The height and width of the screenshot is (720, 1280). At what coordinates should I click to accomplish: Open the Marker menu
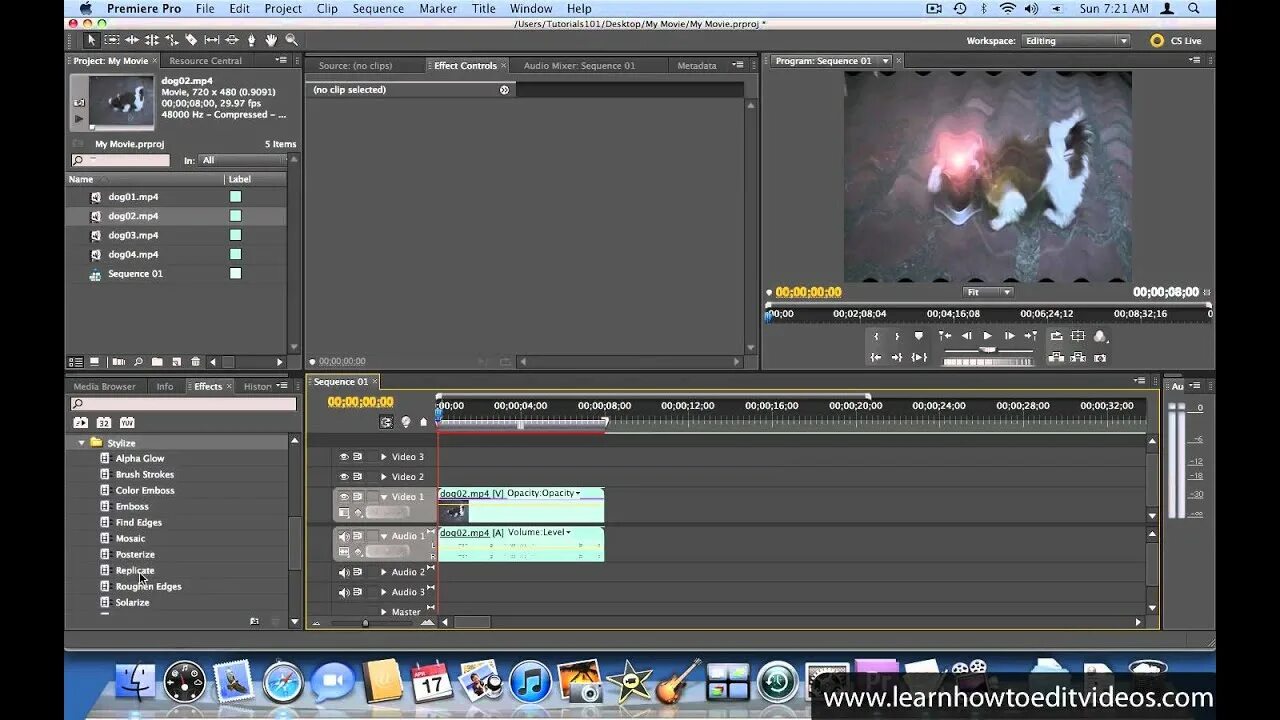tap(438, 8)
